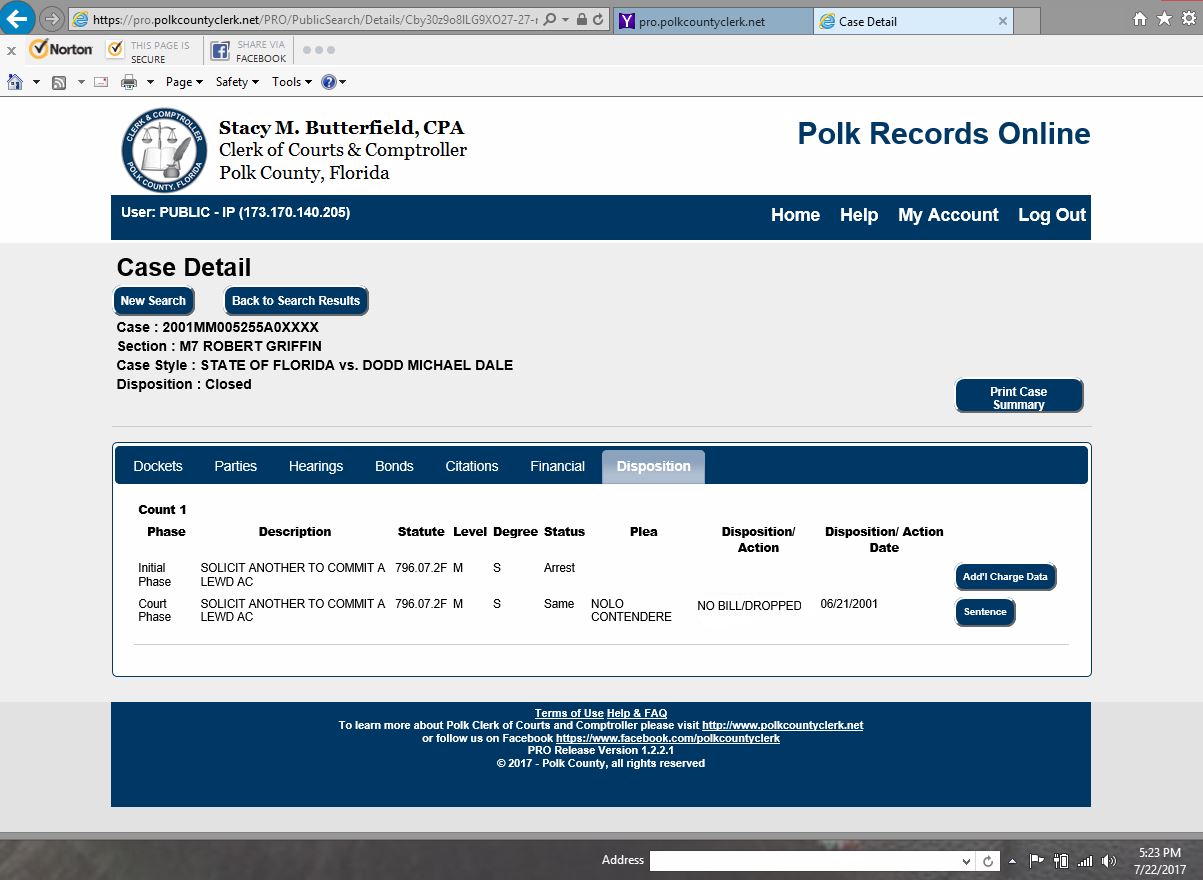Click the browser forward arrow button

click(51, 19)
